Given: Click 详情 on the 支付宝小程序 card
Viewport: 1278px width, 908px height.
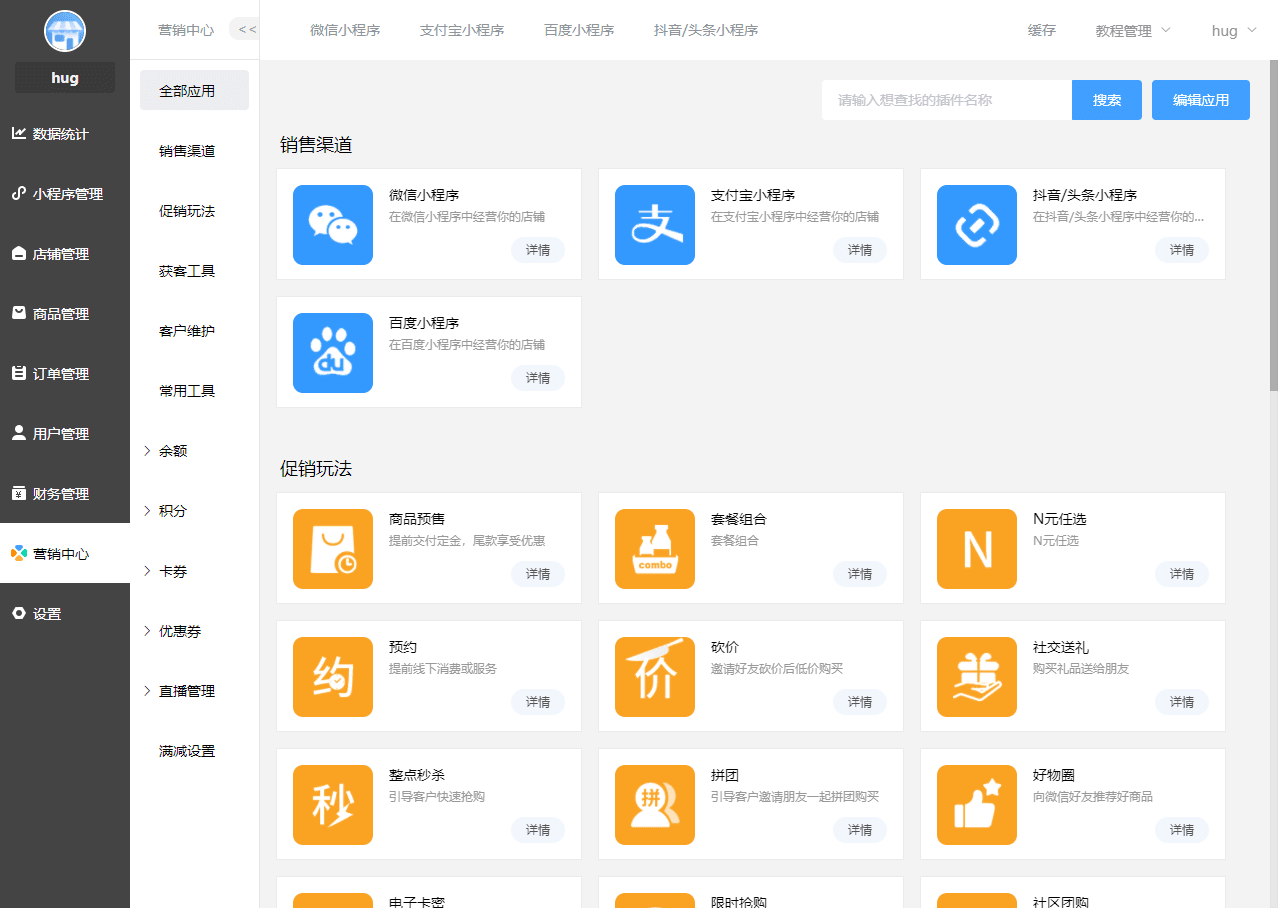Looking at the screenshot, I should click(860, 250).
